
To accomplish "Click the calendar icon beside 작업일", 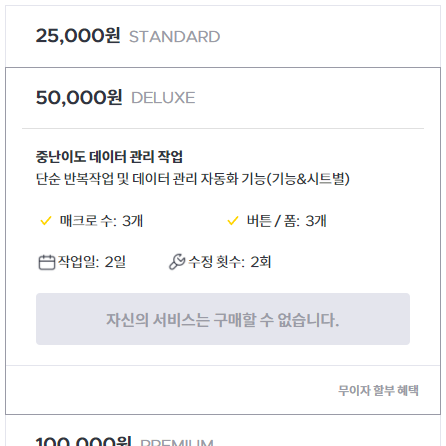I will (x=47, y=262).
